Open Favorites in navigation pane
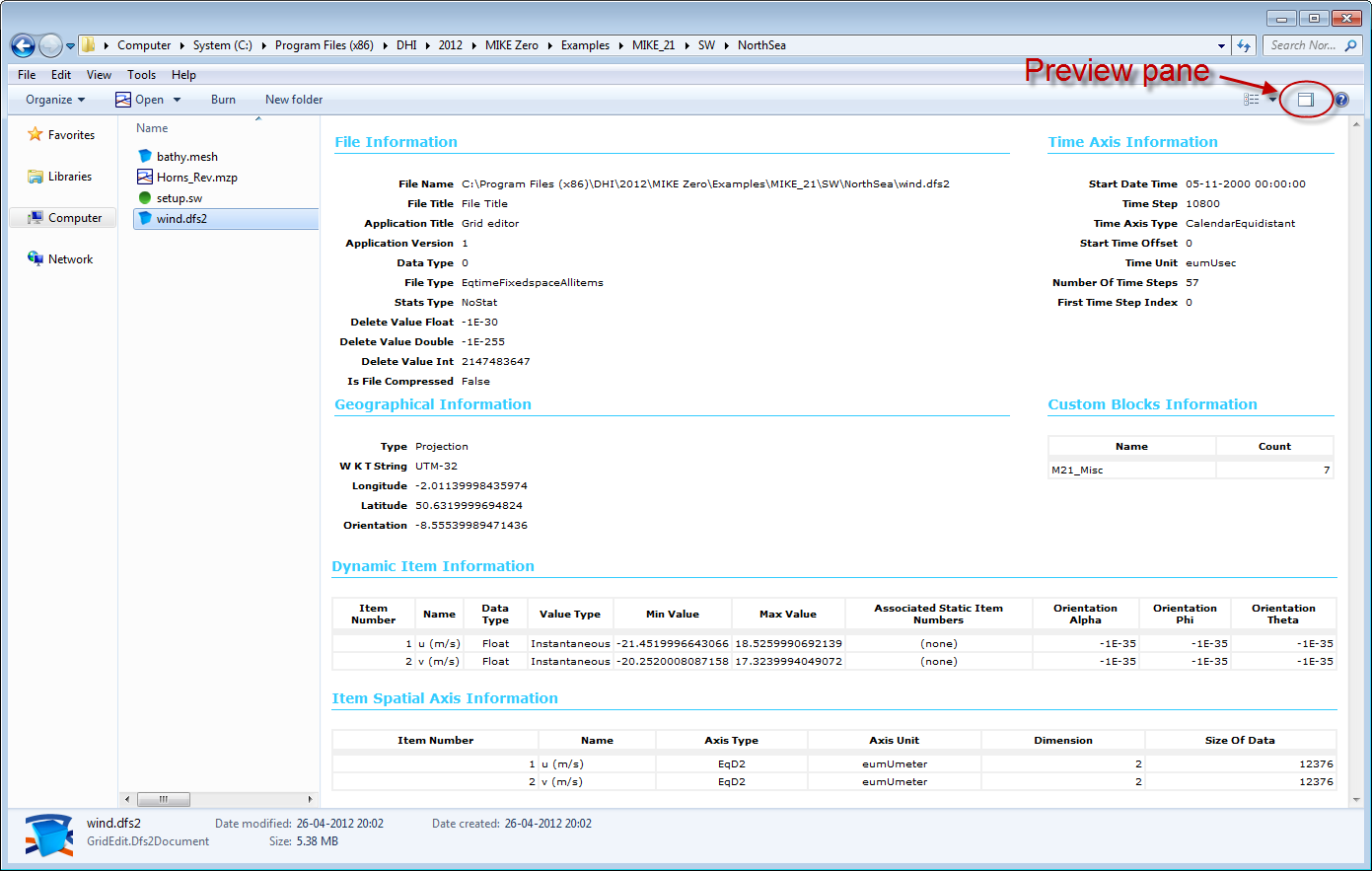This screenshot has height=871, width=1372. 71,135
